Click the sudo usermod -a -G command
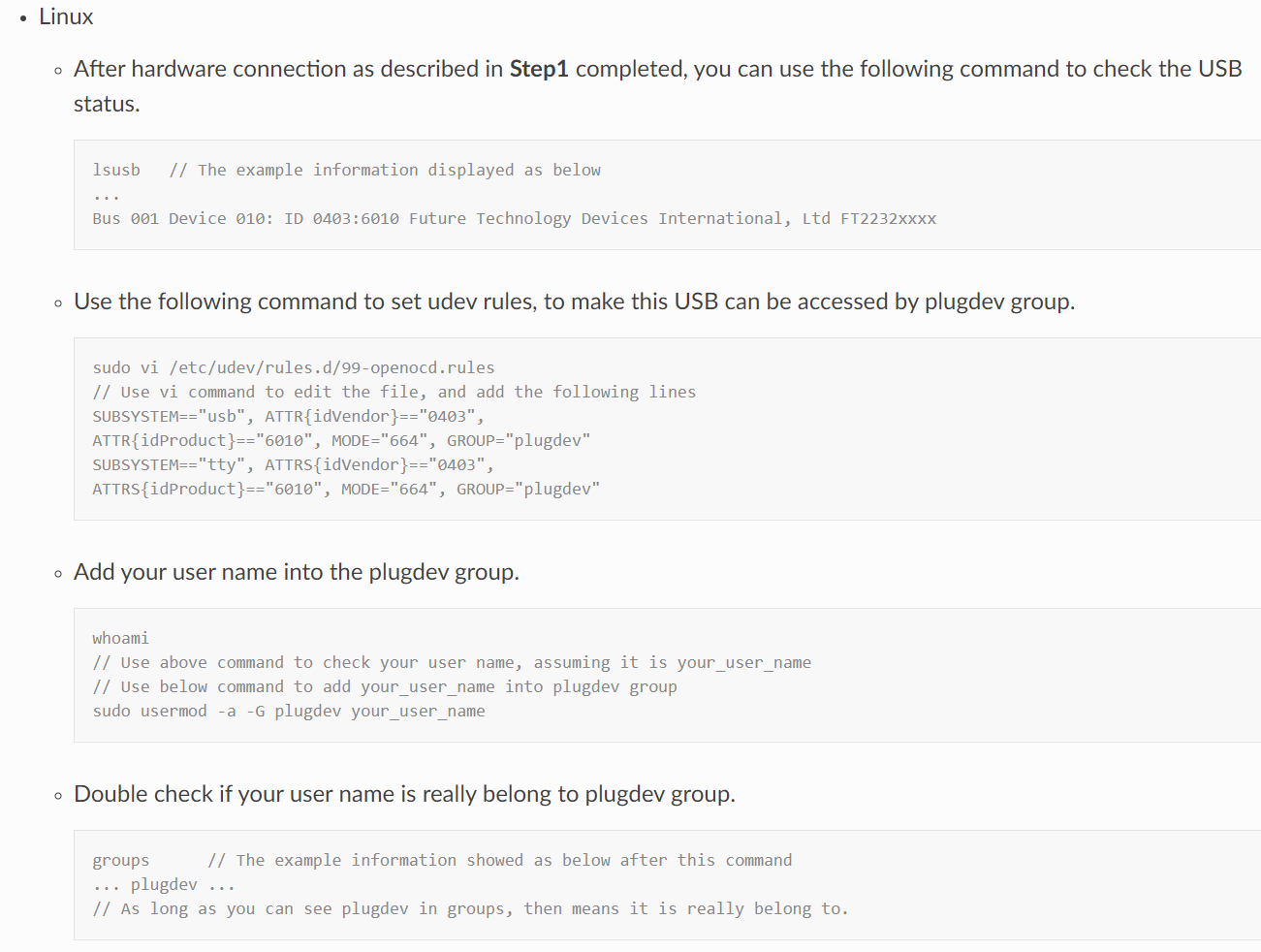1261x952 pixels. click(289, 711)
